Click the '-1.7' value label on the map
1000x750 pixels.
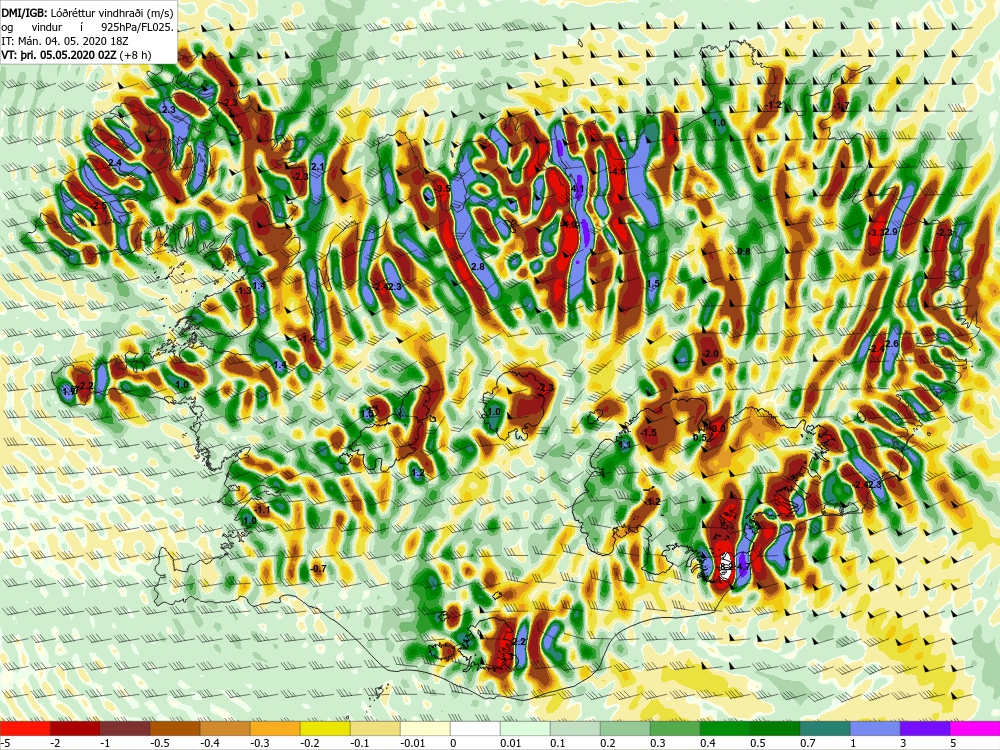coord(842,107)
